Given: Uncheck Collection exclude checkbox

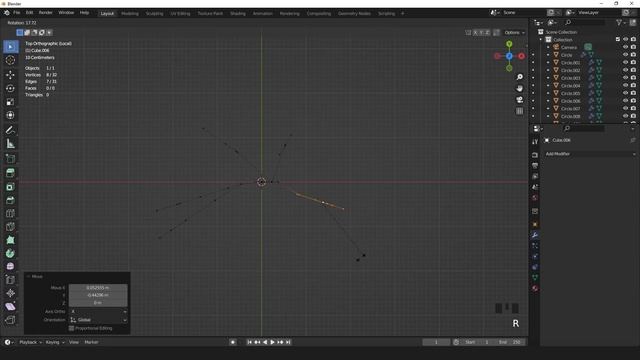Looking at the screenshot, I should click(618, 39).
